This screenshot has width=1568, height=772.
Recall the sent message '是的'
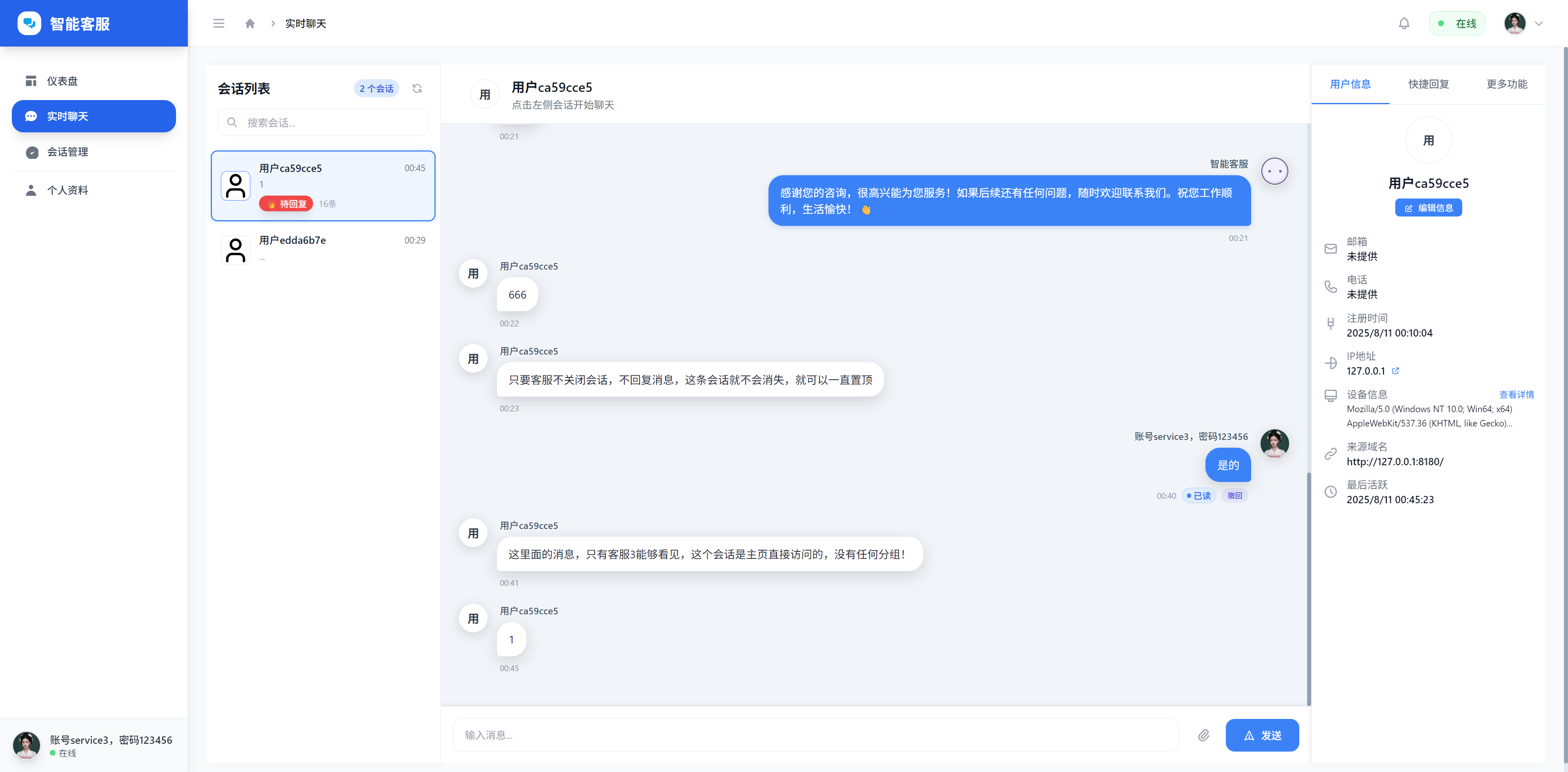pyautogui.click(x=1234, y=495)
